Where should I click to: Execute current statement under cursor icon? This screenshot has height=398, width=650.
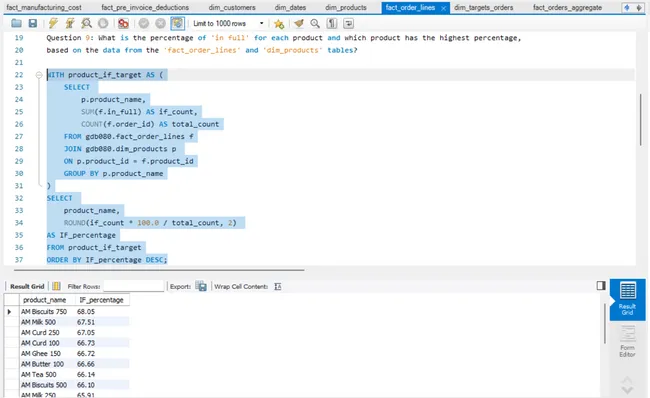pos(70,23)
